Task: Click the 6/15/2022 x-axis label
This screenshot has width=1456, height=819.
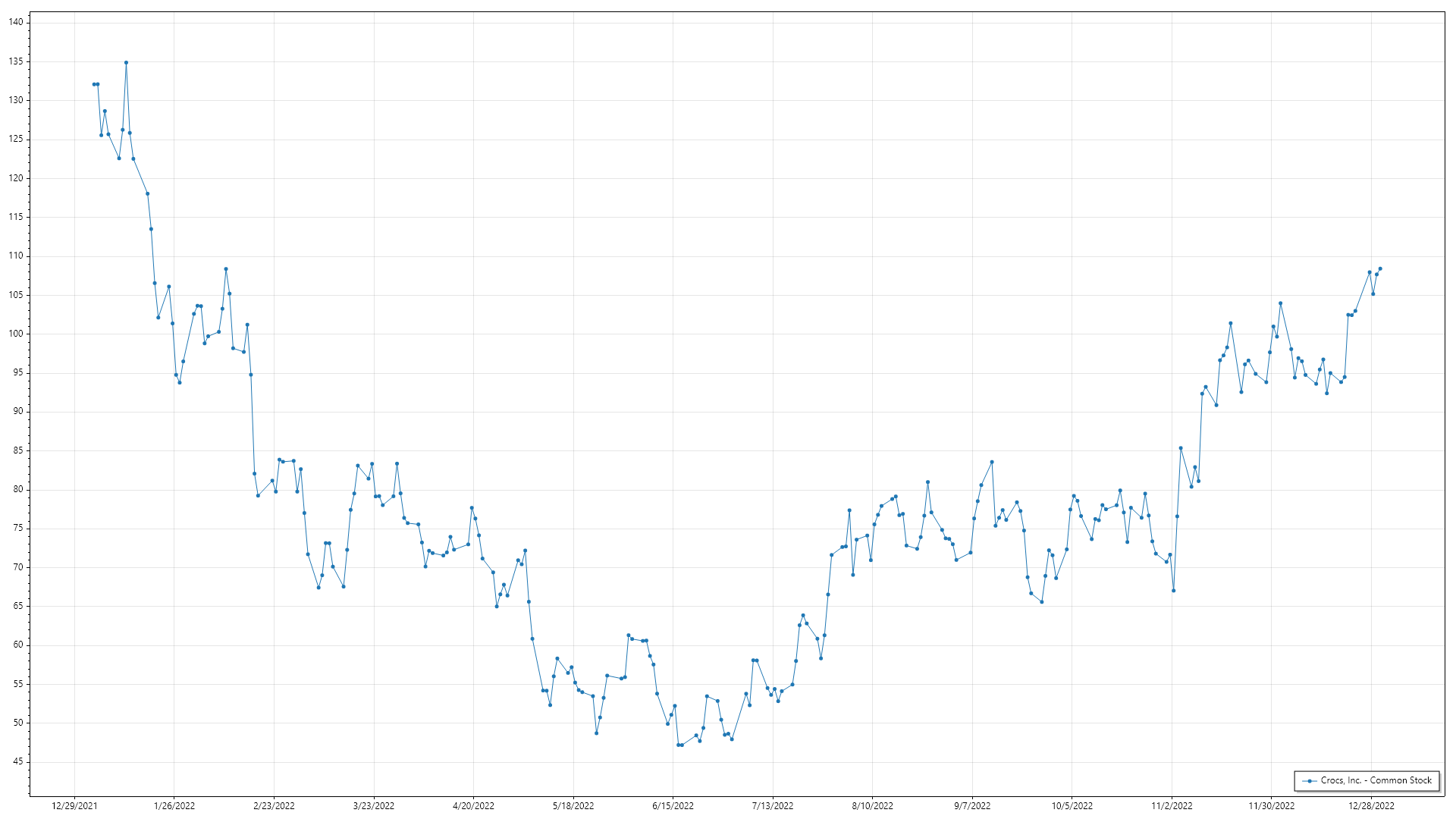Action: pos(673,805)
